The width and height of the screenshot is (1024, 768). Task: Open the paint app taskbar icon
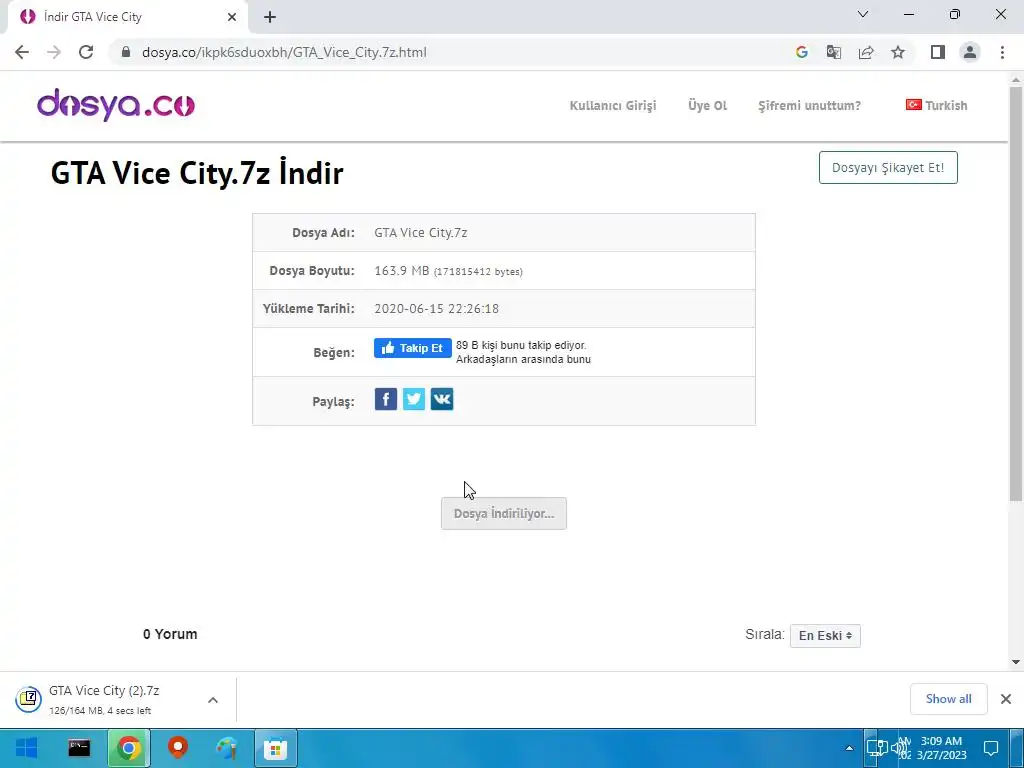click(x=227, y=748)
